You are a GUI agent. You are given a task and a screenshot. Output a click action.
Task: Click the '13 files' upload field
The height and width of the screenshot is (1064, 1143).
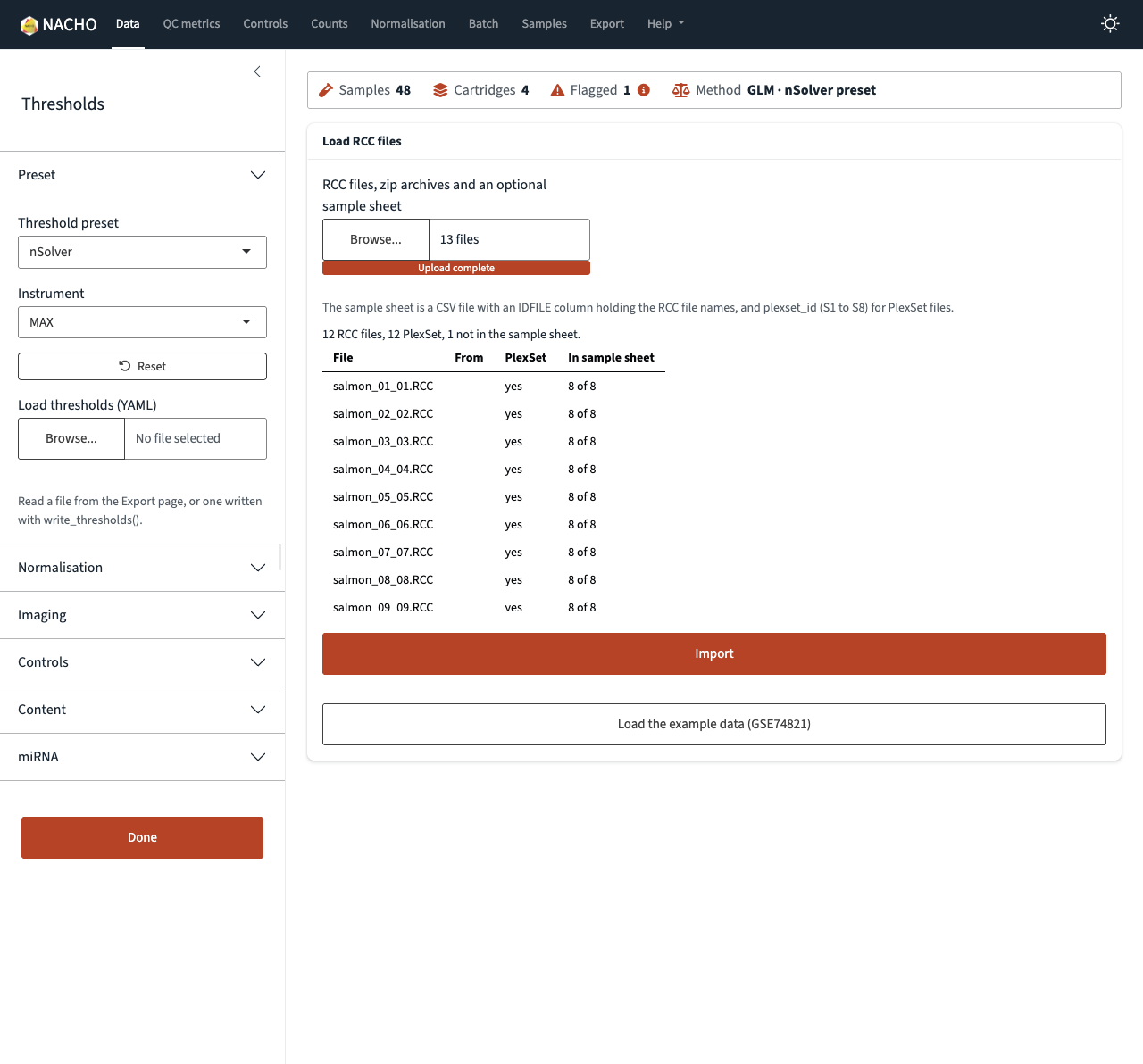pos(509,239)
